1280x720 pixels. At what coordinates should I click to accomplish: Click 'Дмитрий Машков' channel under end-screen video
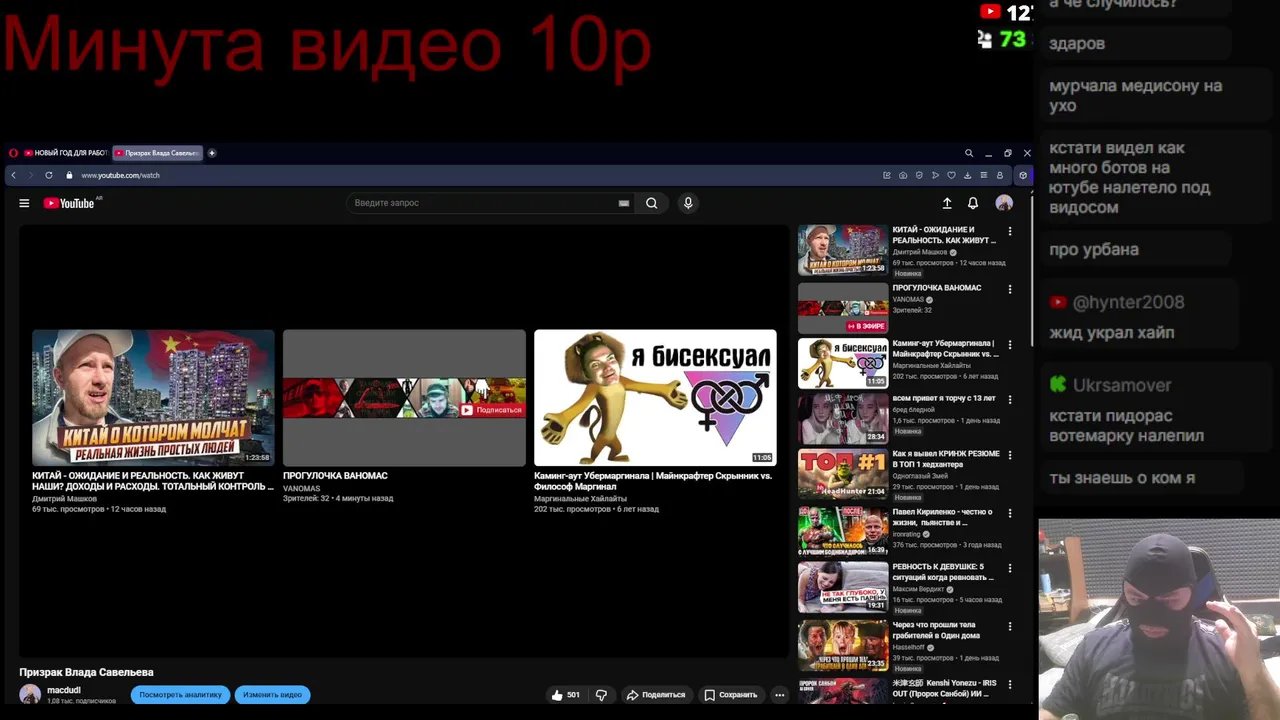64,498
